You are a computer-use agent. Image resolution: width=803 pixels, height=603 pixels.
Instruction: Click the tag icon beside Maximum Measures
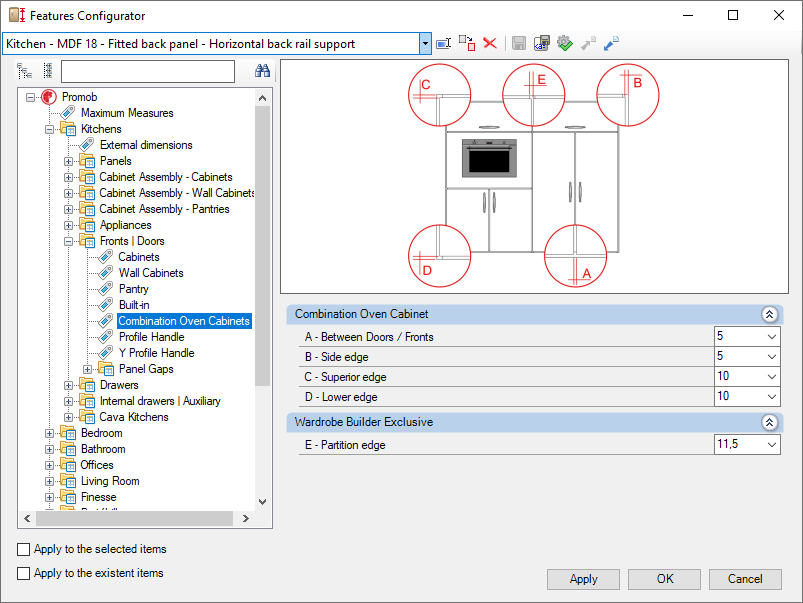pos(68,113)
